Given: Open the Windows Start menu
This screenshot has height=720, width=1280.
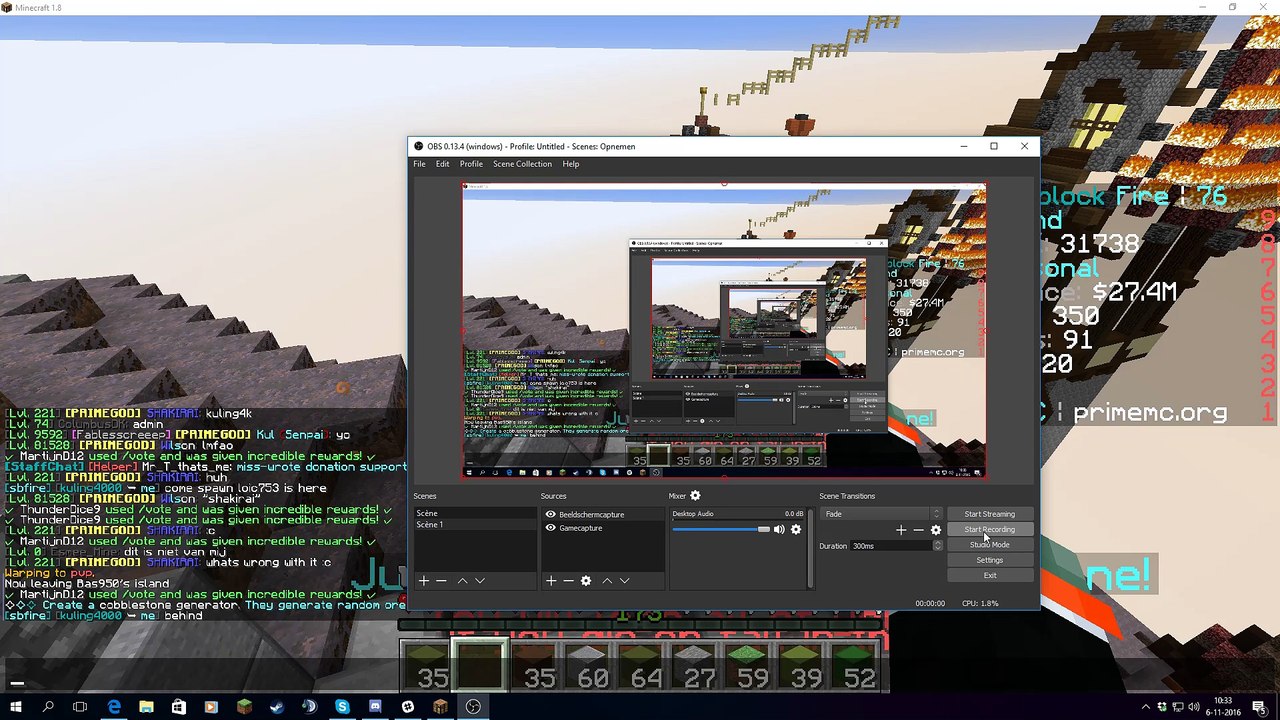Looking at the screenshot, I should pos(17,707).
